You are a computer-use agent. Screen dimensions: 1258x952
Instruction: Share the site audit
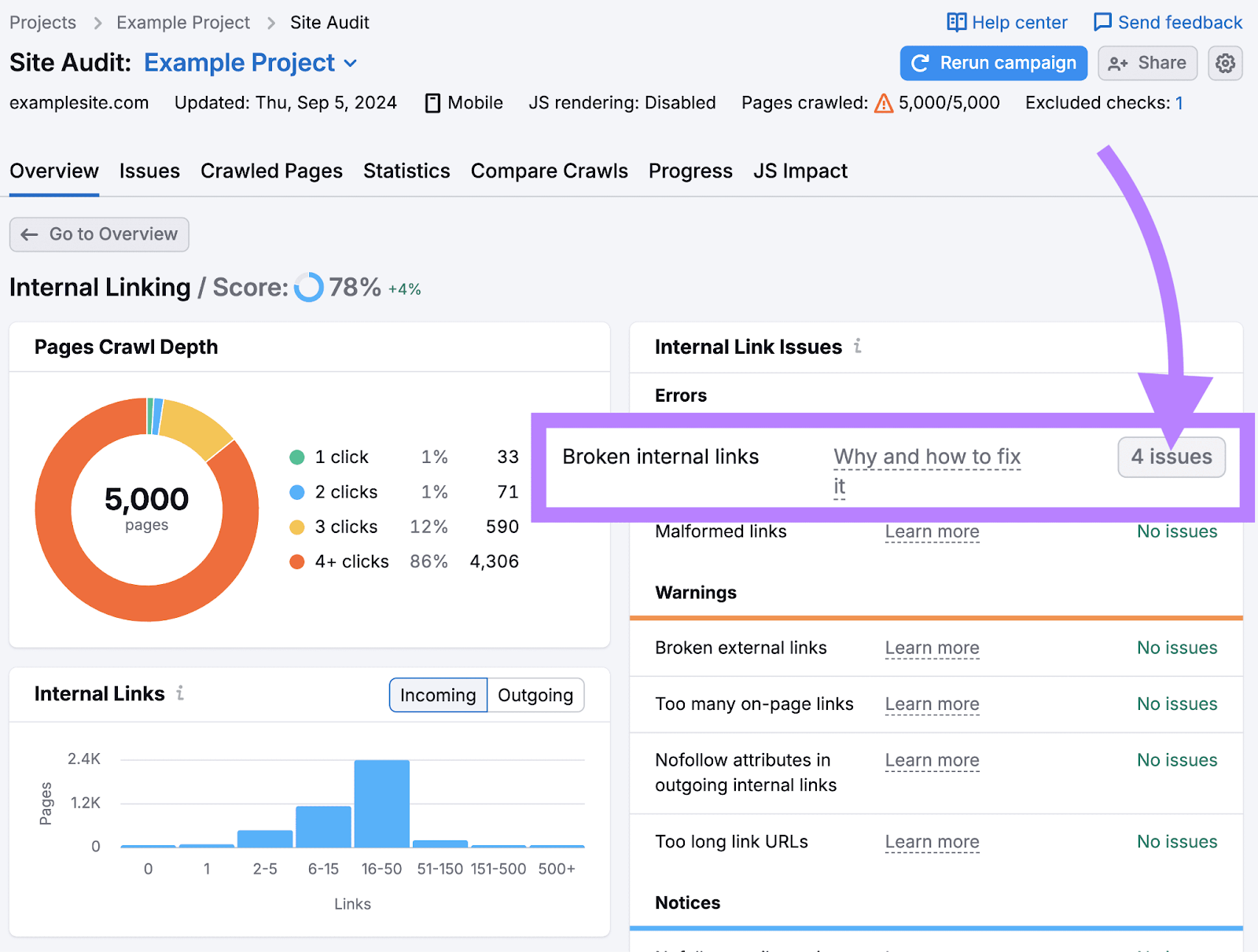[x=1147, y=63]
